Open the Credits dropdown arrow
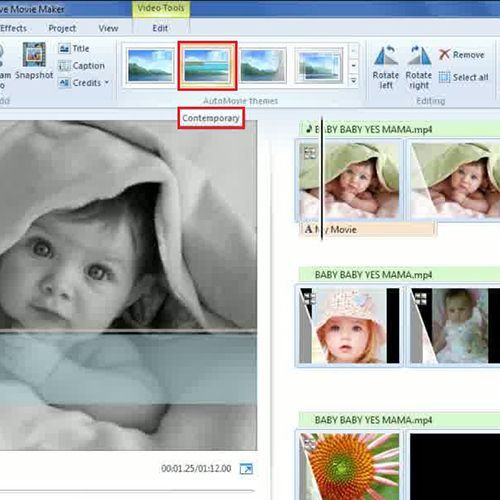The width and height of the screenshot is (500, 500). [x=107, y=82]
